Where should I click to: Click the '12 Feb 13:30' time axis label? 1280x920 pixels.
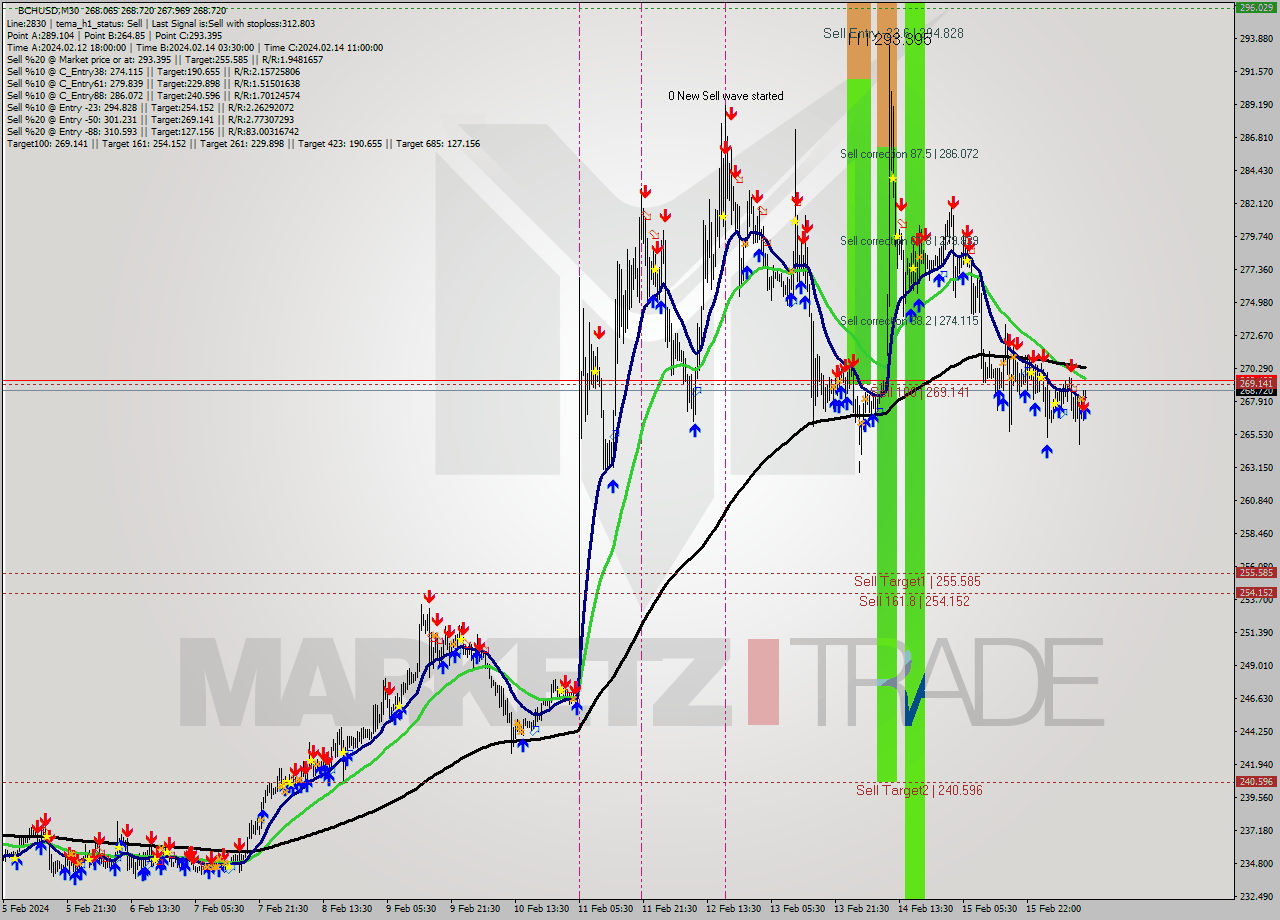(733, 908)
